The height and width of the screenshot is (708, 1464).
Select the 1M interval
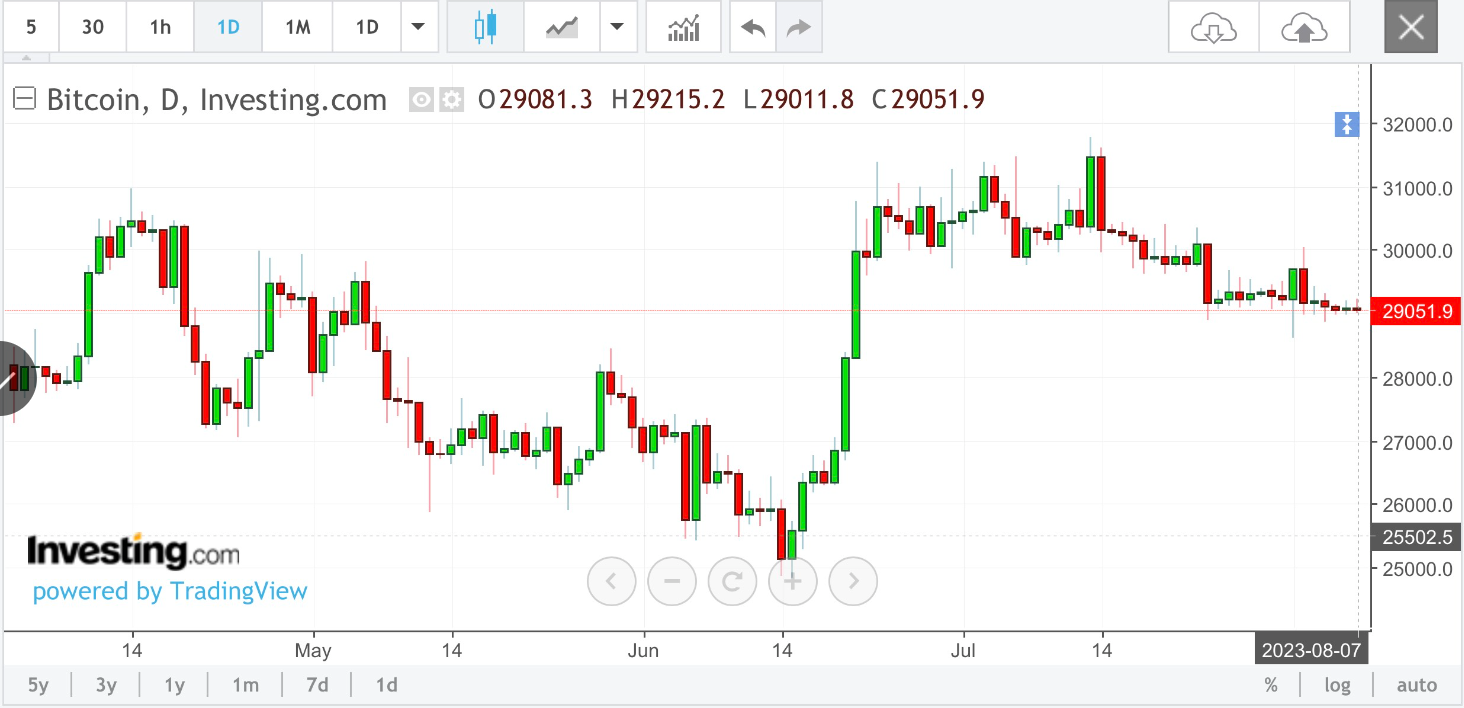[297, 27]
